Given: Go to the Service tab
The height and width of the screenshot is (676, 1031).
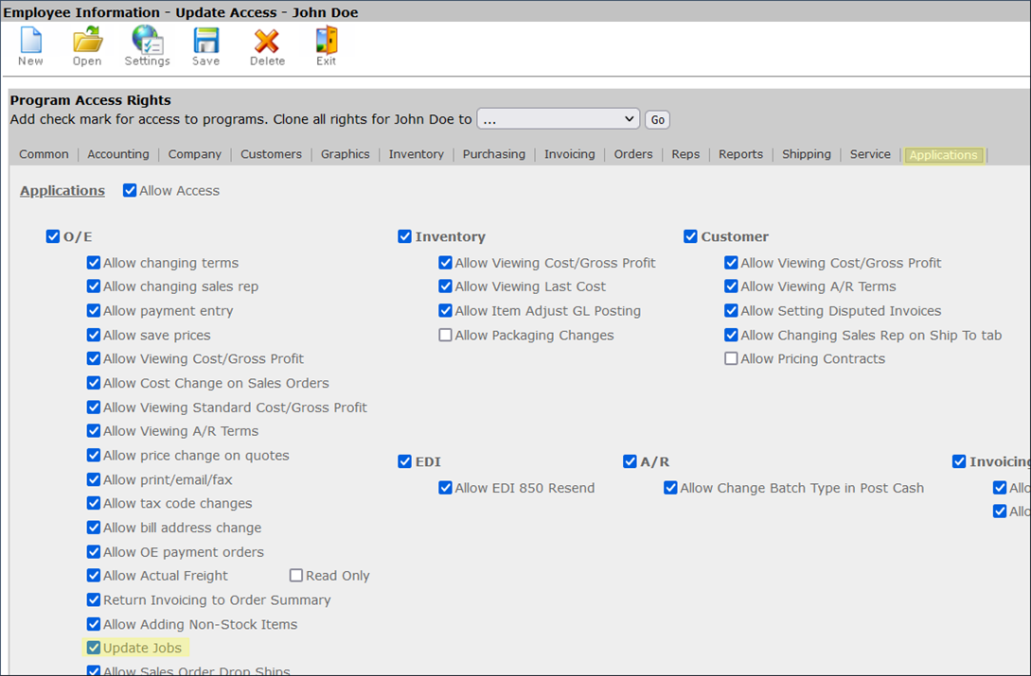Looking at the screenshot, I should click(x=870, y=154).
